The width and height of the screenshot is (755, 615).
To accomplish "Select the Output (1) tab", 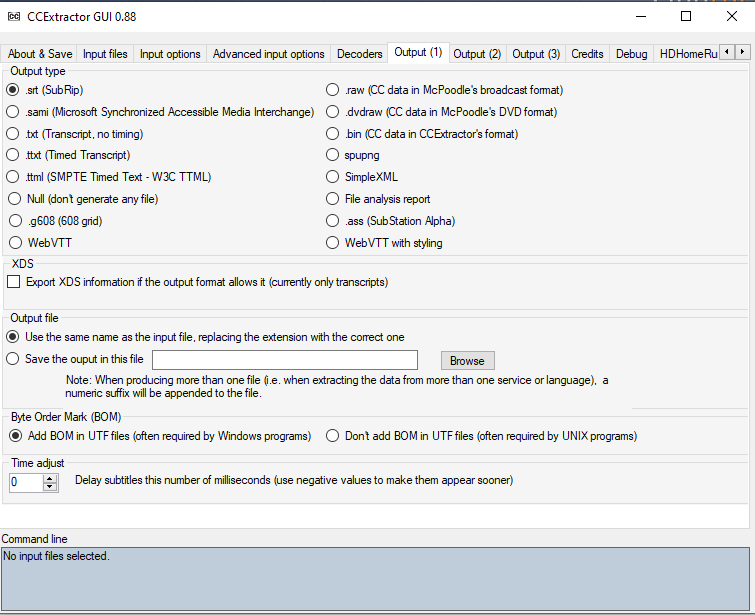I will point(418,52).
